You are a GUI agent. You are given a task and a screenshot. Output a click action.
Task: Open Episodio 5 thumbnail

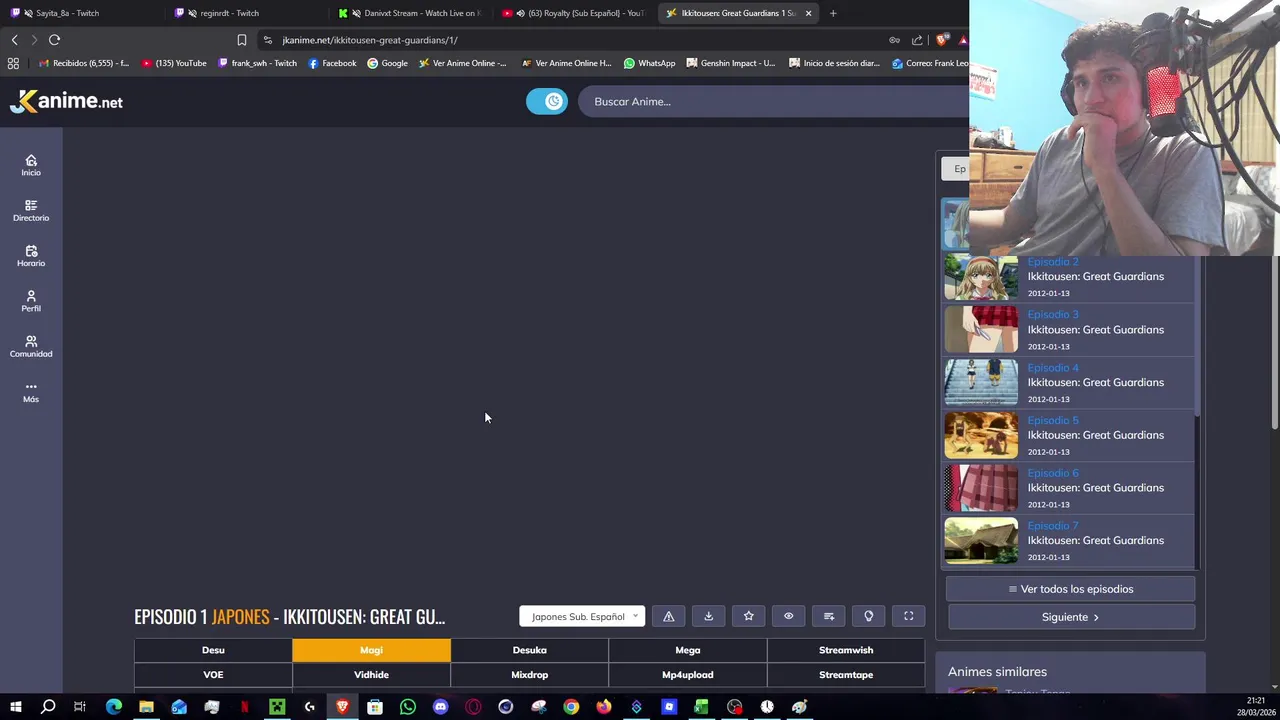click(981, 435)
